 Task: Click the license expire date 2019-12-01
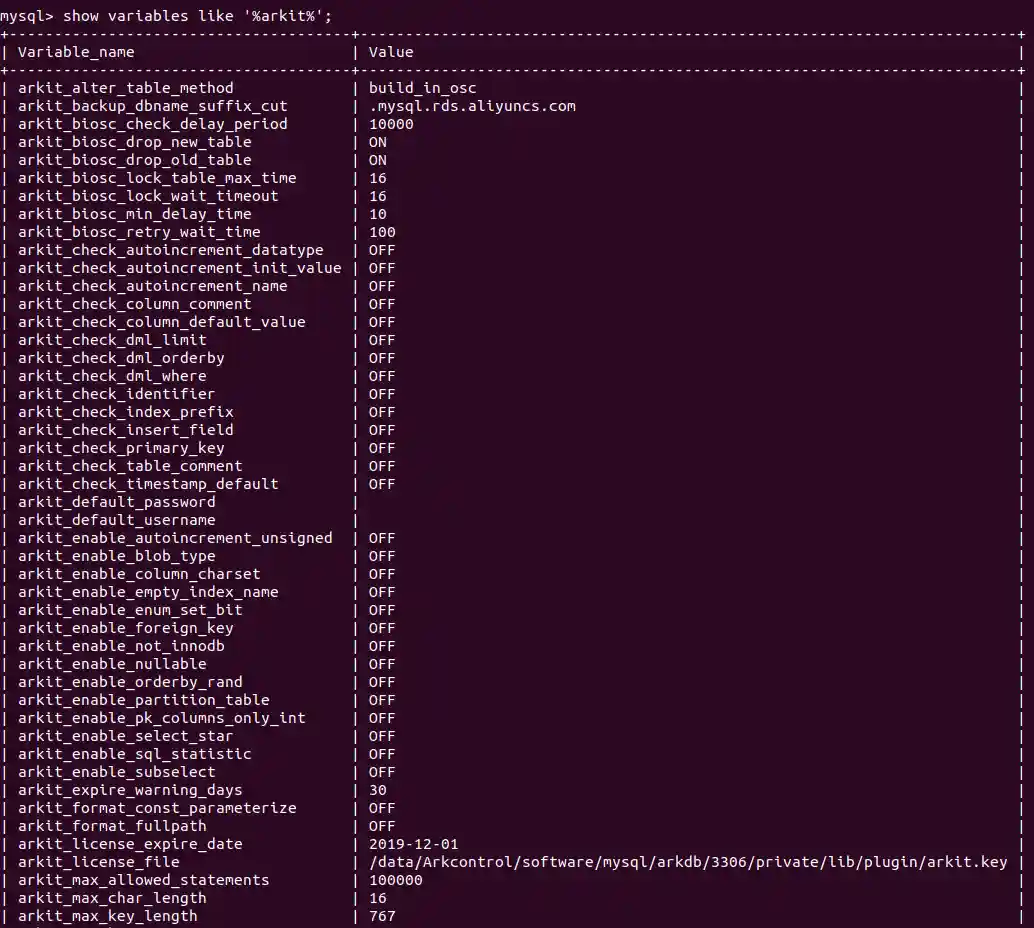(413, 844)
